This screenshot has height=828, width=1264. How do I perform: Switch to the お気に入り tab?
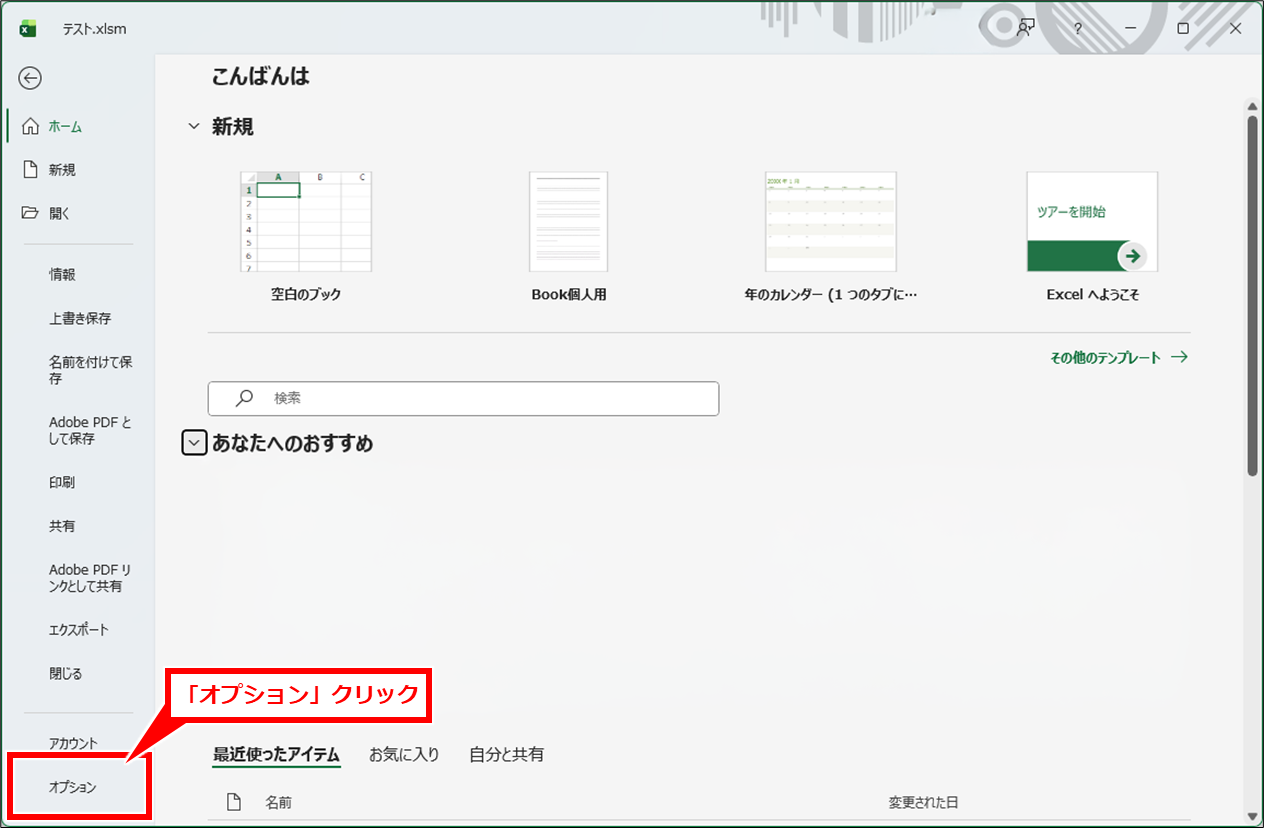pyautogui.click(x=404, y=754)
